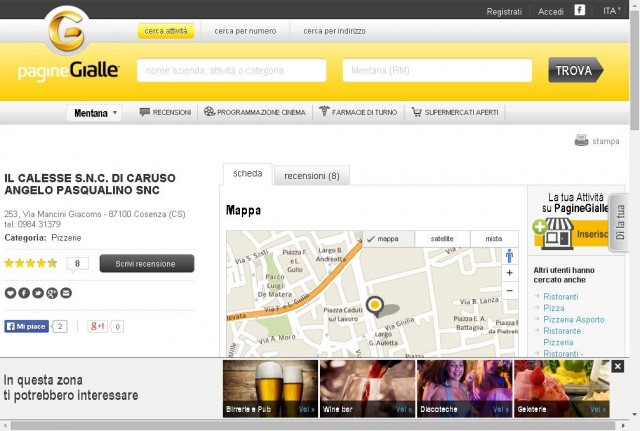Open the Discoteche thumbnail

point(464,389)
